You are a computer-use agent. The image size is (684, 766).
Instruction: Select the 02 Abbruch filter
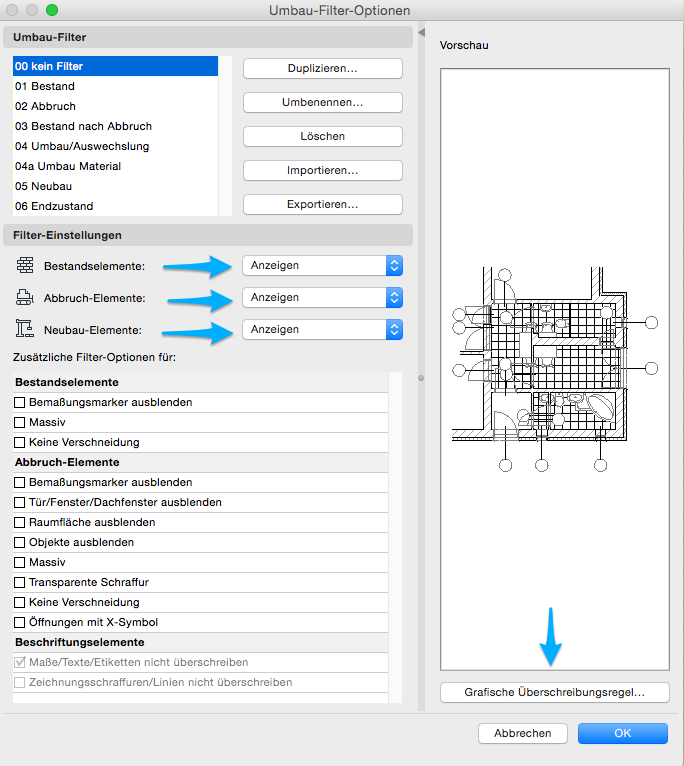point(46,106)
